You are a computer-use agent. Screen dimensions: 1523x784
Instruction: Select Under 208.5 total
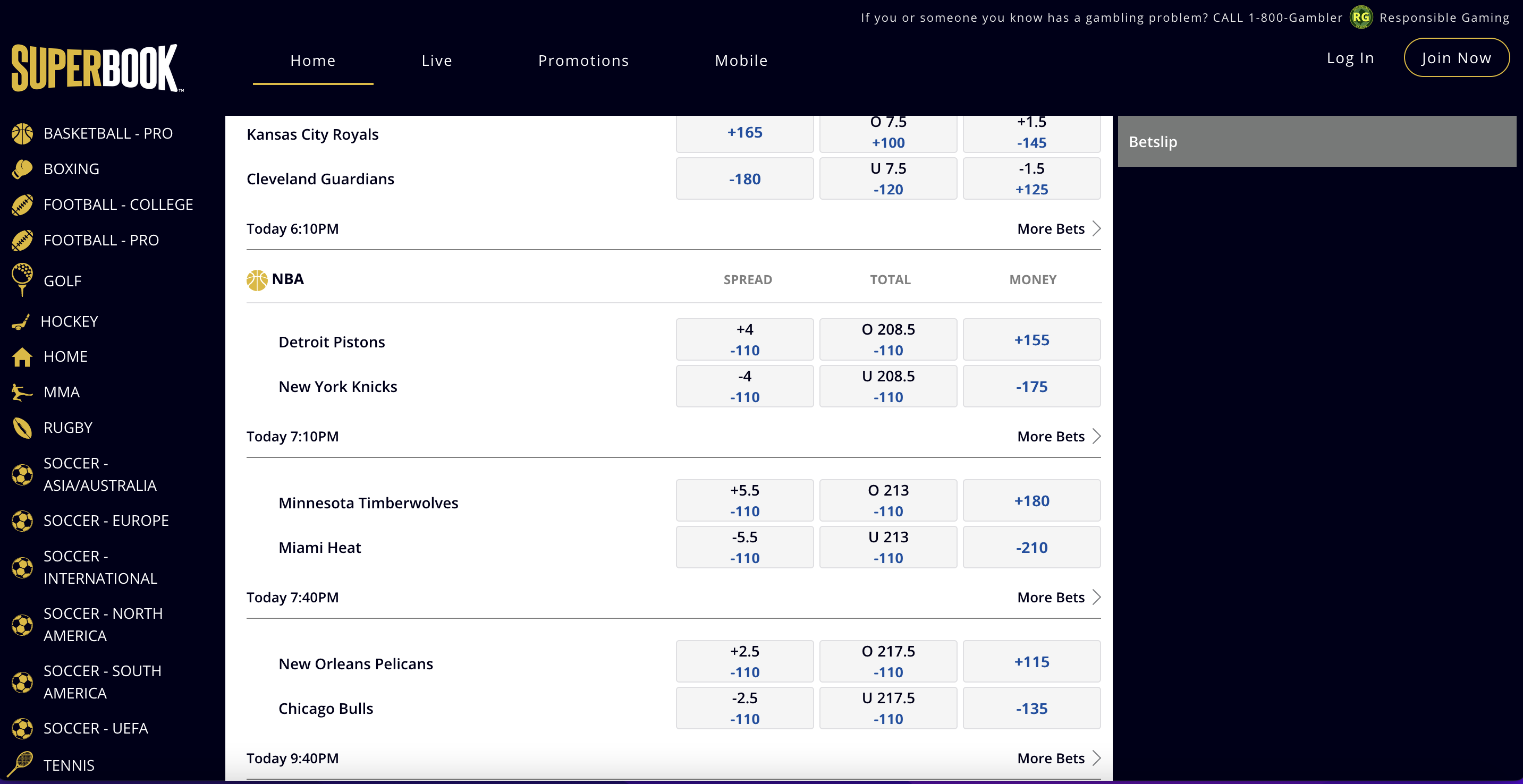888,386
